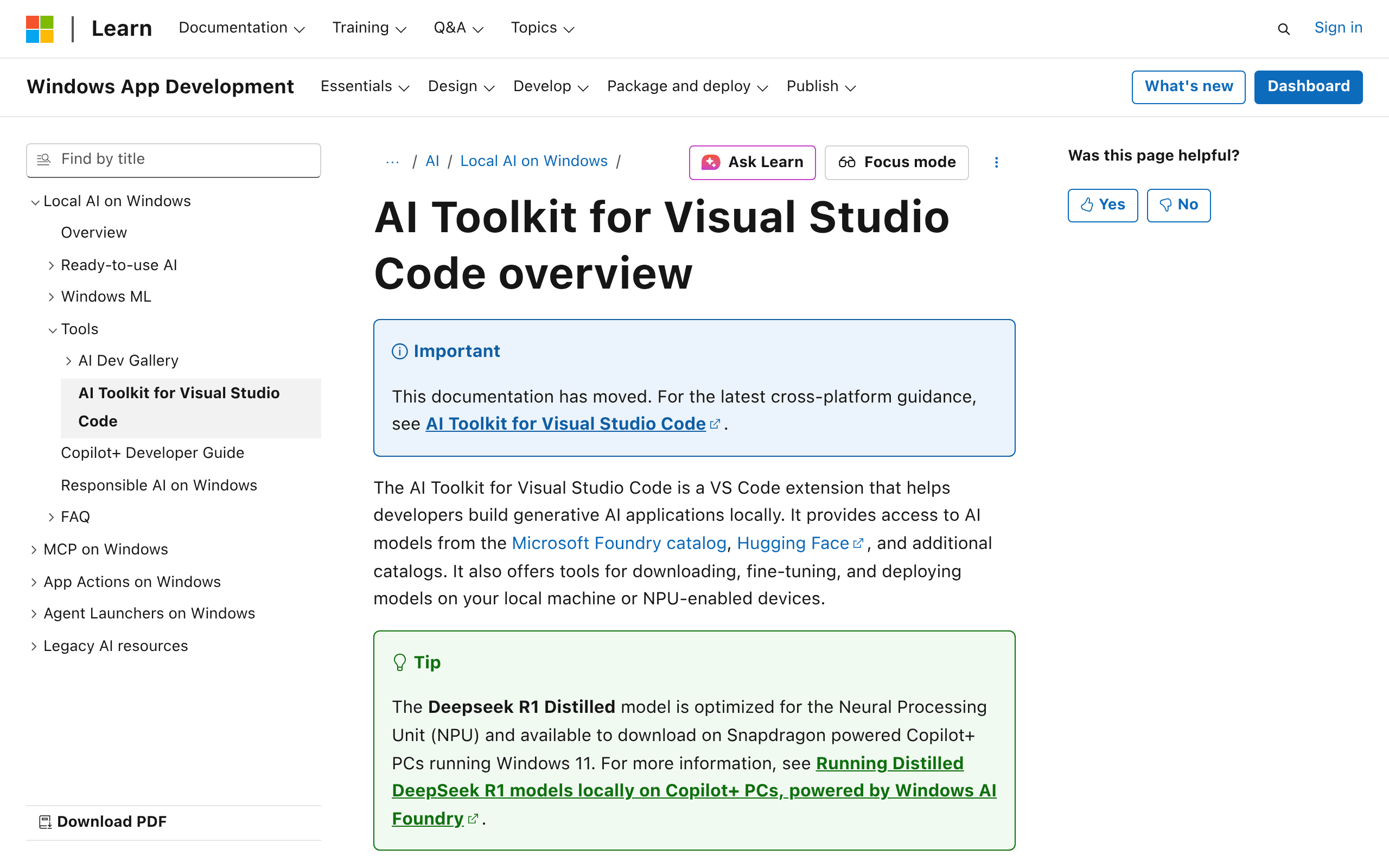Follow AI Toolkit for Visual Studio Code link

click(565, 424)
